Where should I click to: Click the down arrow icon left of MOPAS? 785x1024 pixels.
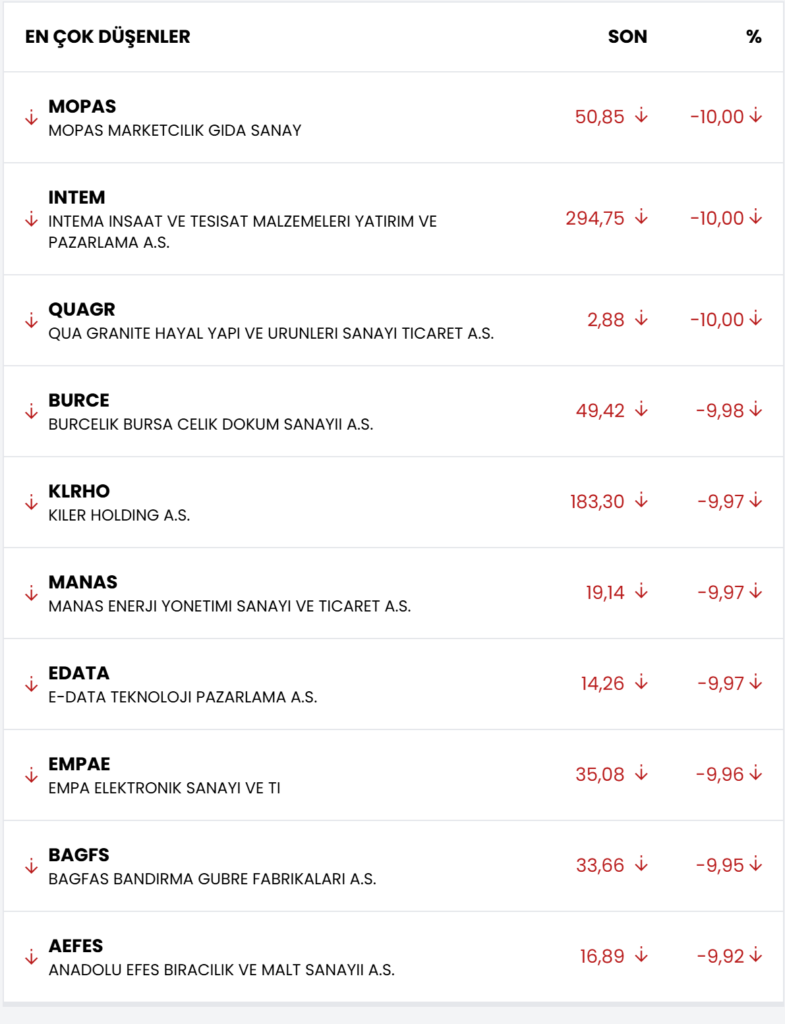click(31, 117)
